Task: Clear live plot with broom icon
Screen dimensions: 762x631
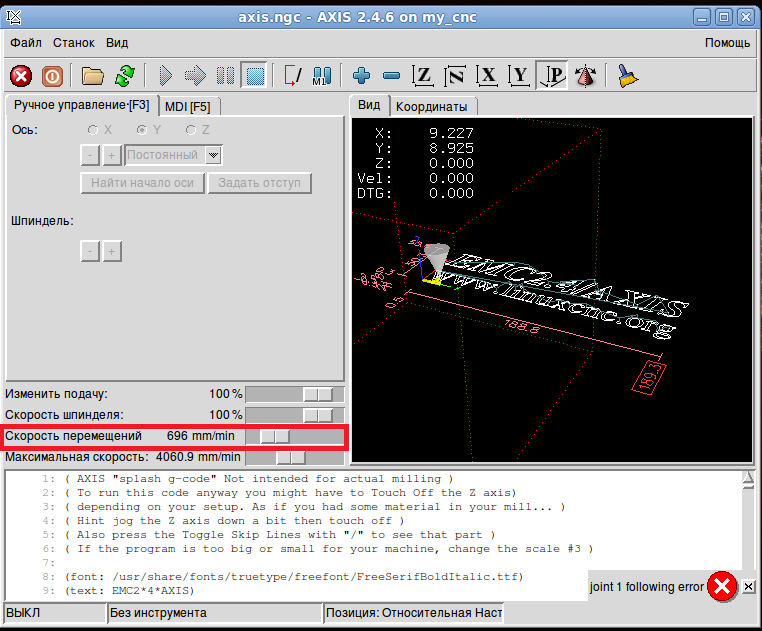Action: point(627,76)
